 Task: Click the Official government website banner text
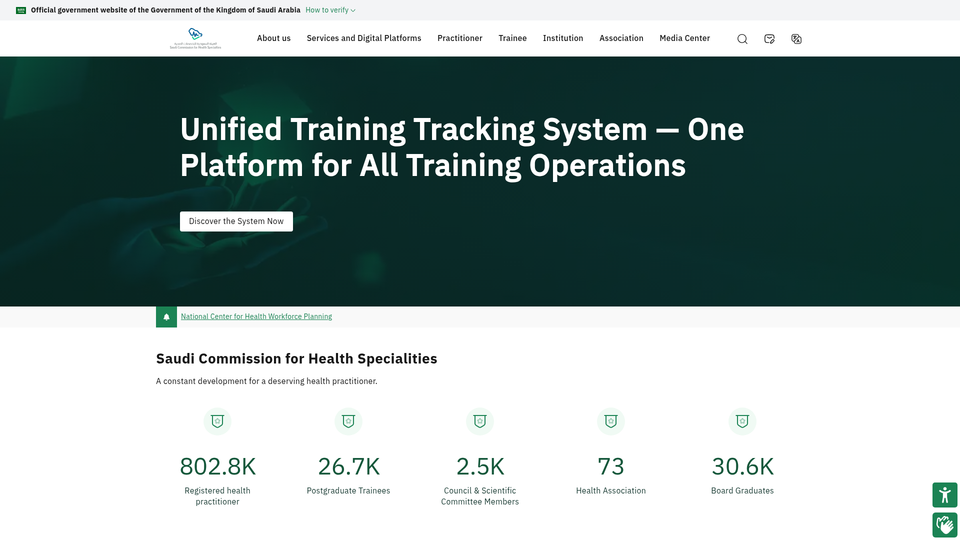point(165,10)
